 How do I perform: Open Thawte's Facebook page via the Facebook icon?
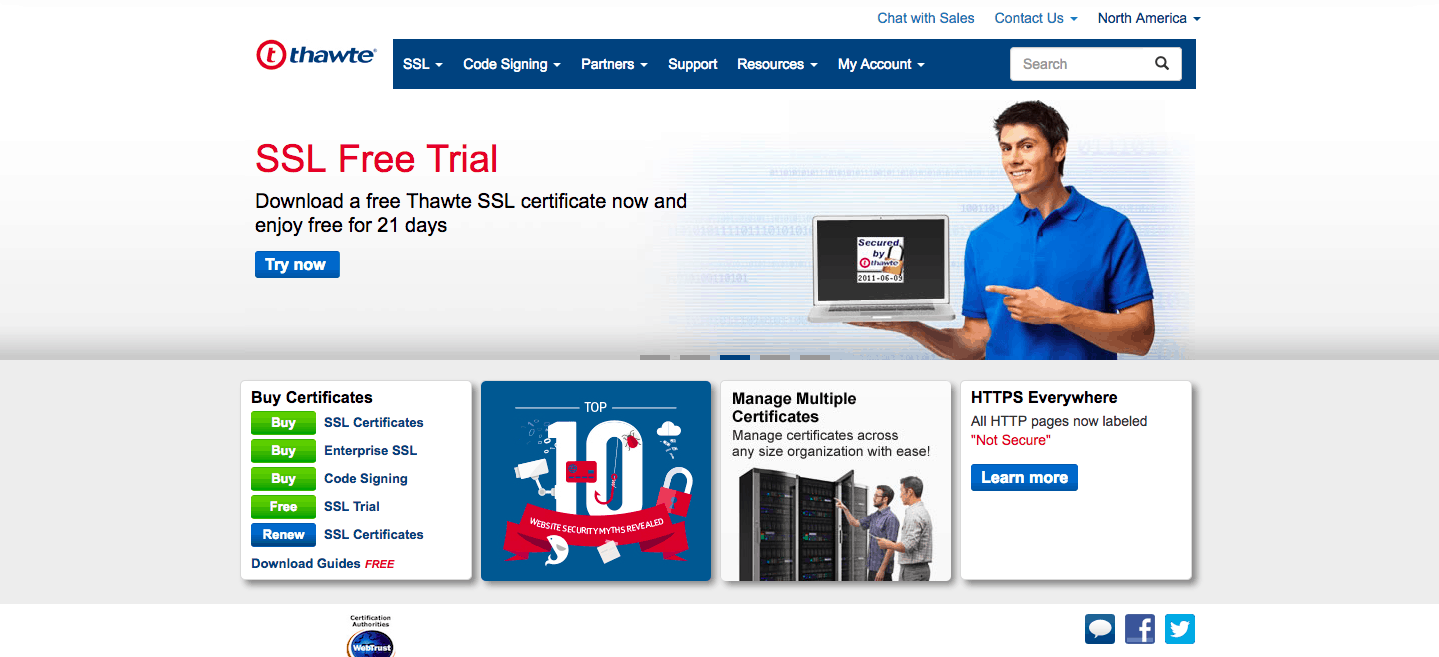1139,628
